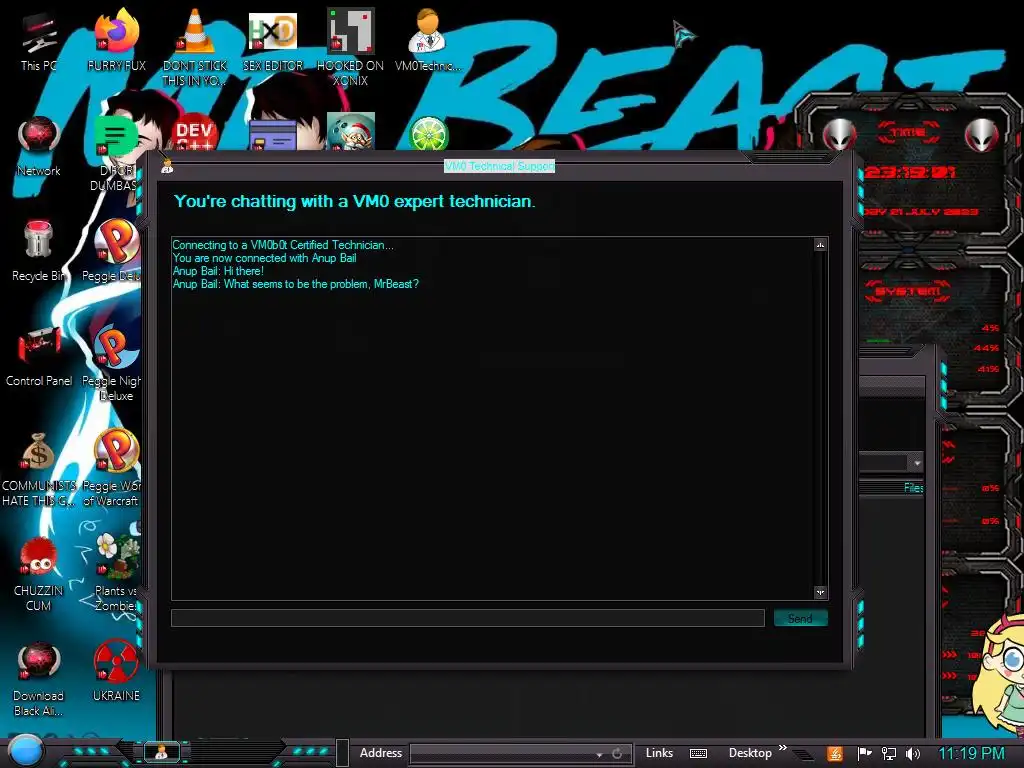Screen dimensions: 1024x768
Task: Click the 'Anup Bail: Hi there!' line
Action: point(218,271)
